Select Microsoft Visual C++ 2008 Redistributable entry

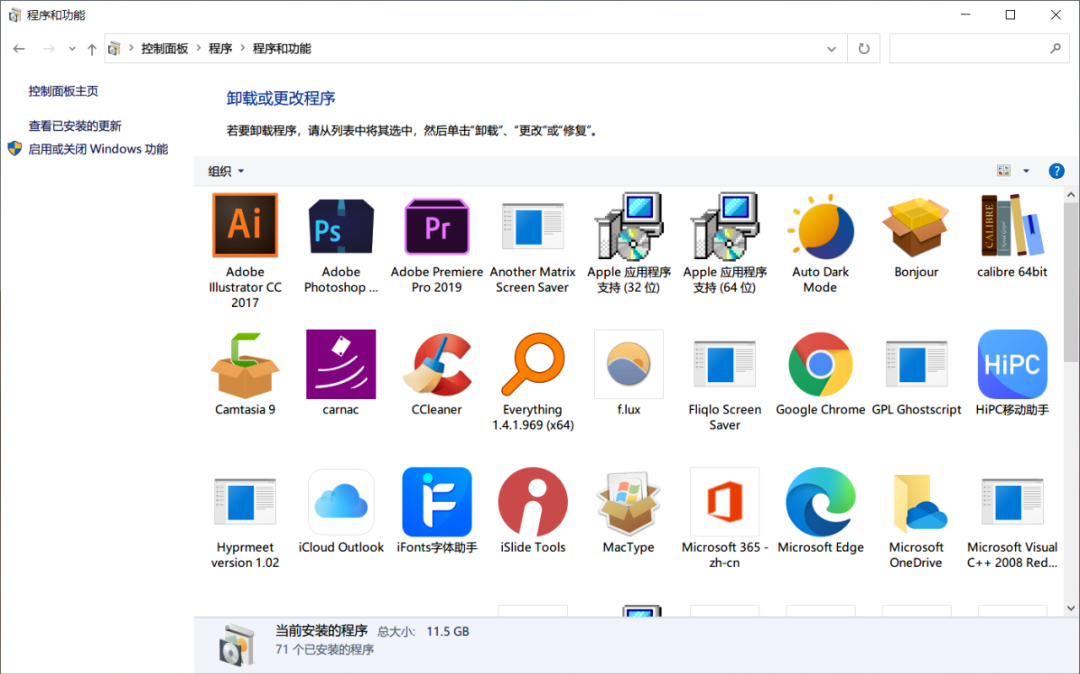[1012, 523]
